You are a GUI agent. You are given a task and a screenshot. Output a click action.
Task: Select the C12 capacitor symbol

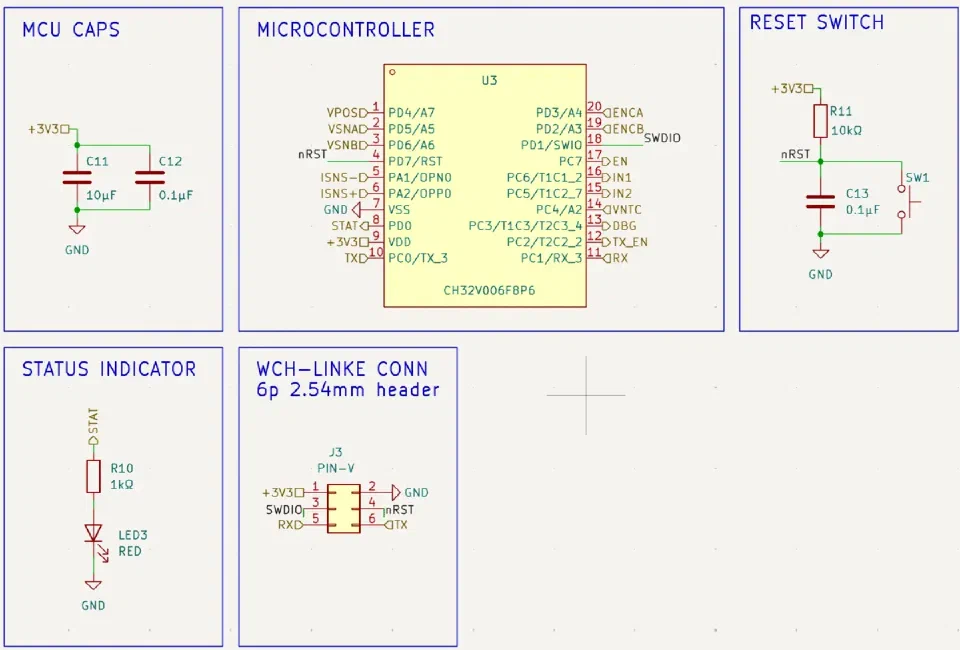[150, 177]
